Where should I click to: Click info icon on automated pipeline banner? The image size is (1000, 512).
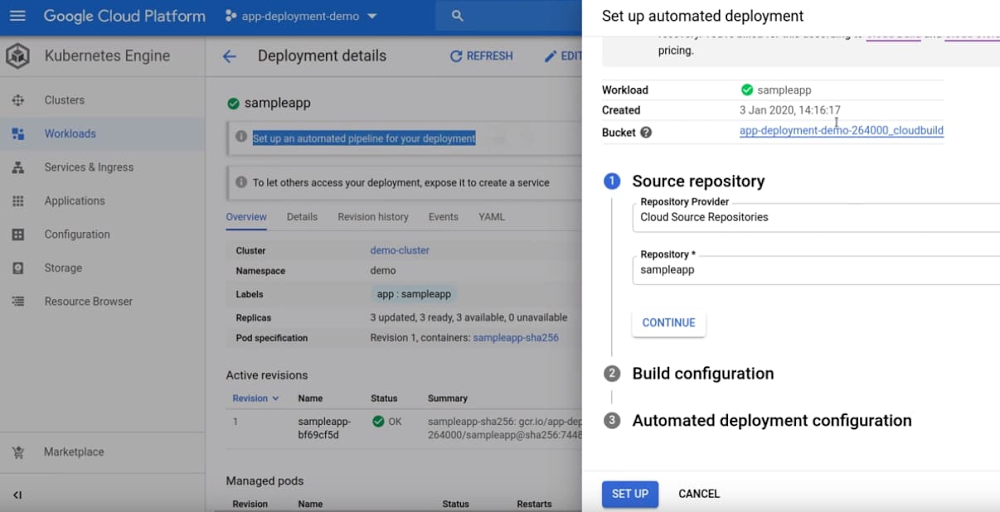click(x=241, y=136)
